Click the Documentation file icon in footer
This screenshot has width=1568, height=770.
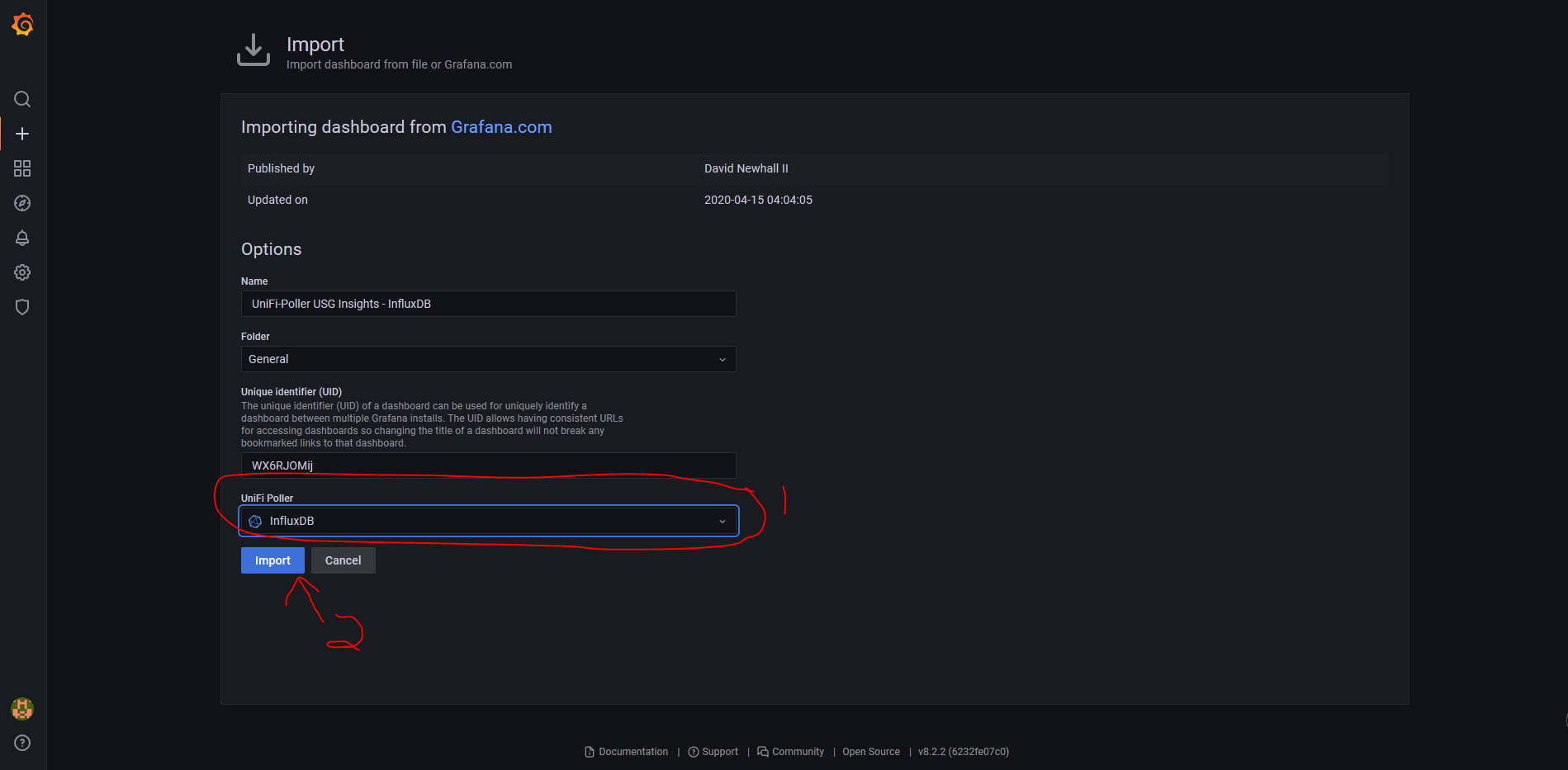590,752
